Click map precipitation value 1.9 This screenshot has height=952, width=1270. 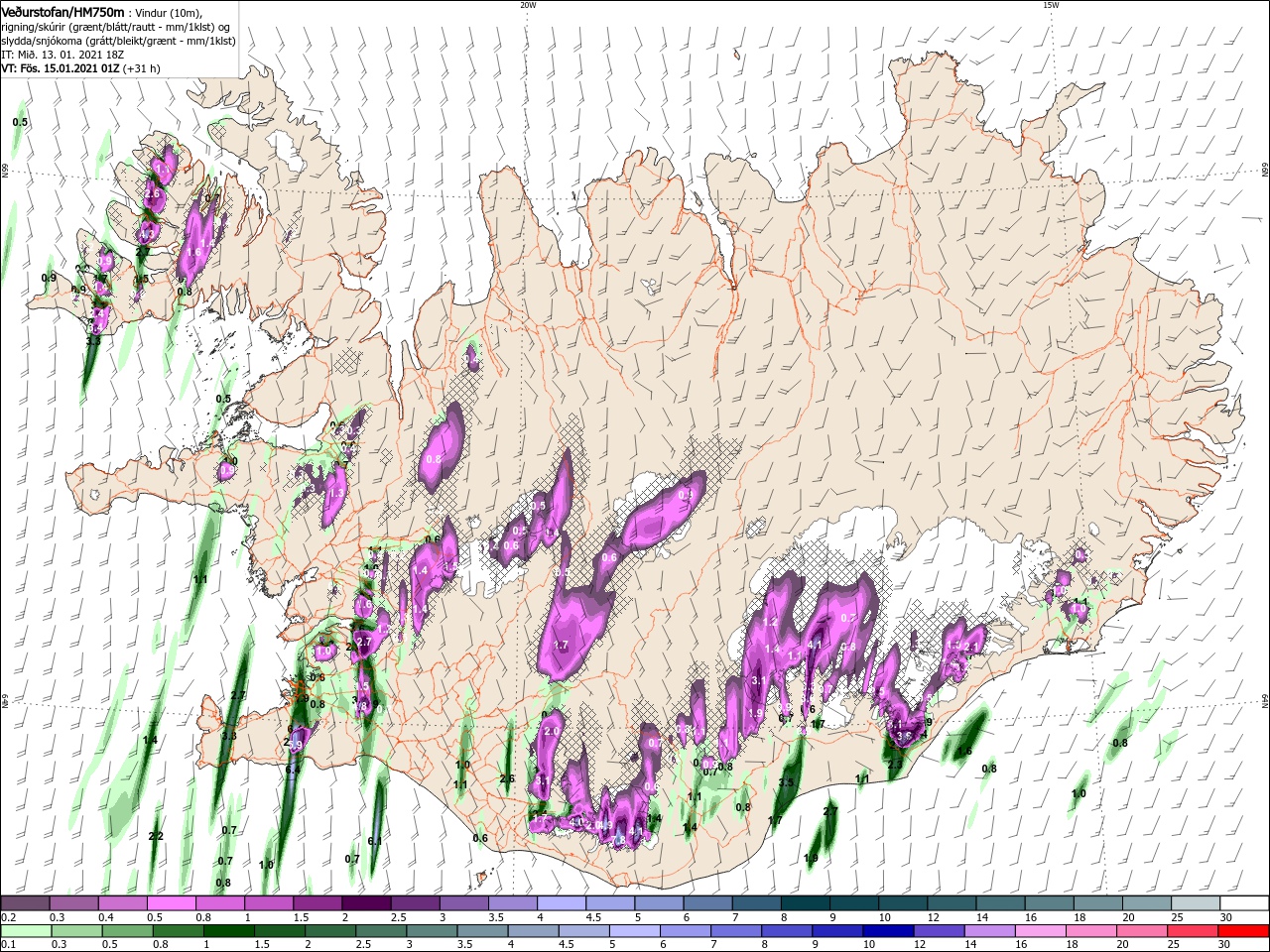coord(811,859)
